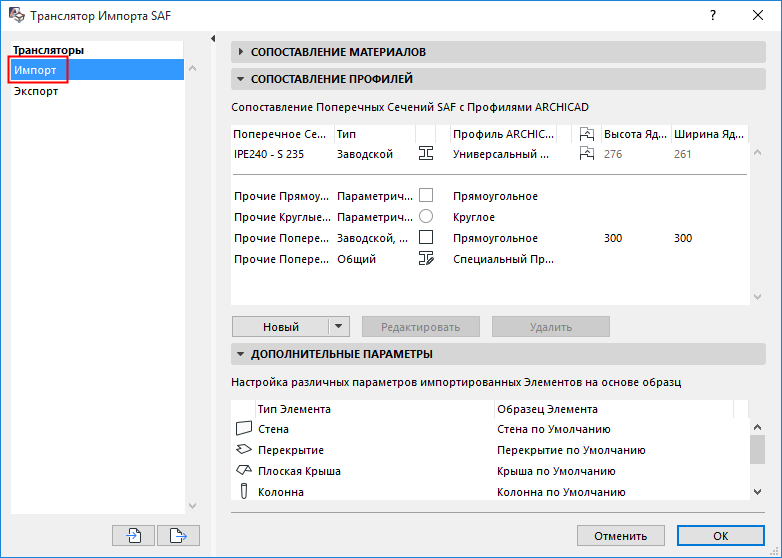The height and width of the screenshot is (558, 782).
Task: Click the Перекрытие slab element icon
Action: click(243, 450)
